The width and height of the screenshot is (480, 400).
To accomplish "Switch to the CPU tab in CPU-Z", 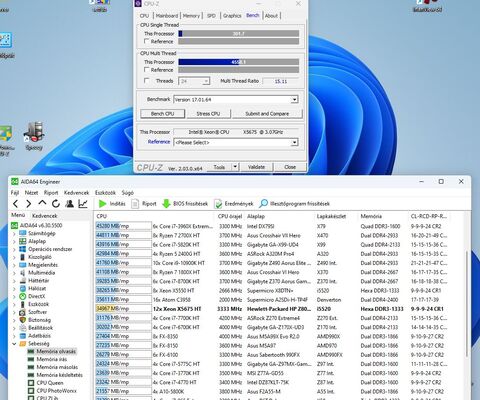I will click(x=144, y=16).
